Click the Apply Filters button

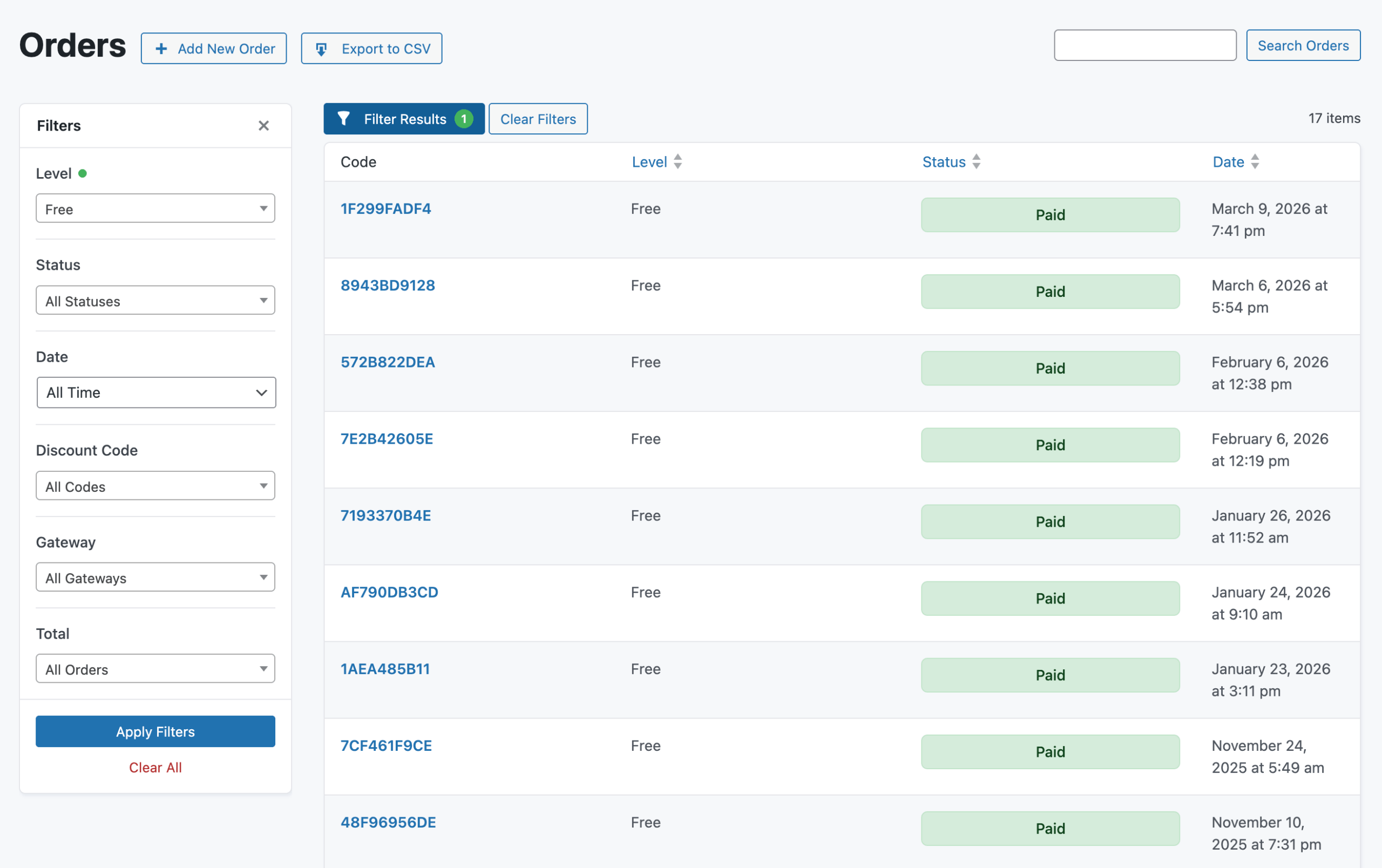click(x=155, y=731)
